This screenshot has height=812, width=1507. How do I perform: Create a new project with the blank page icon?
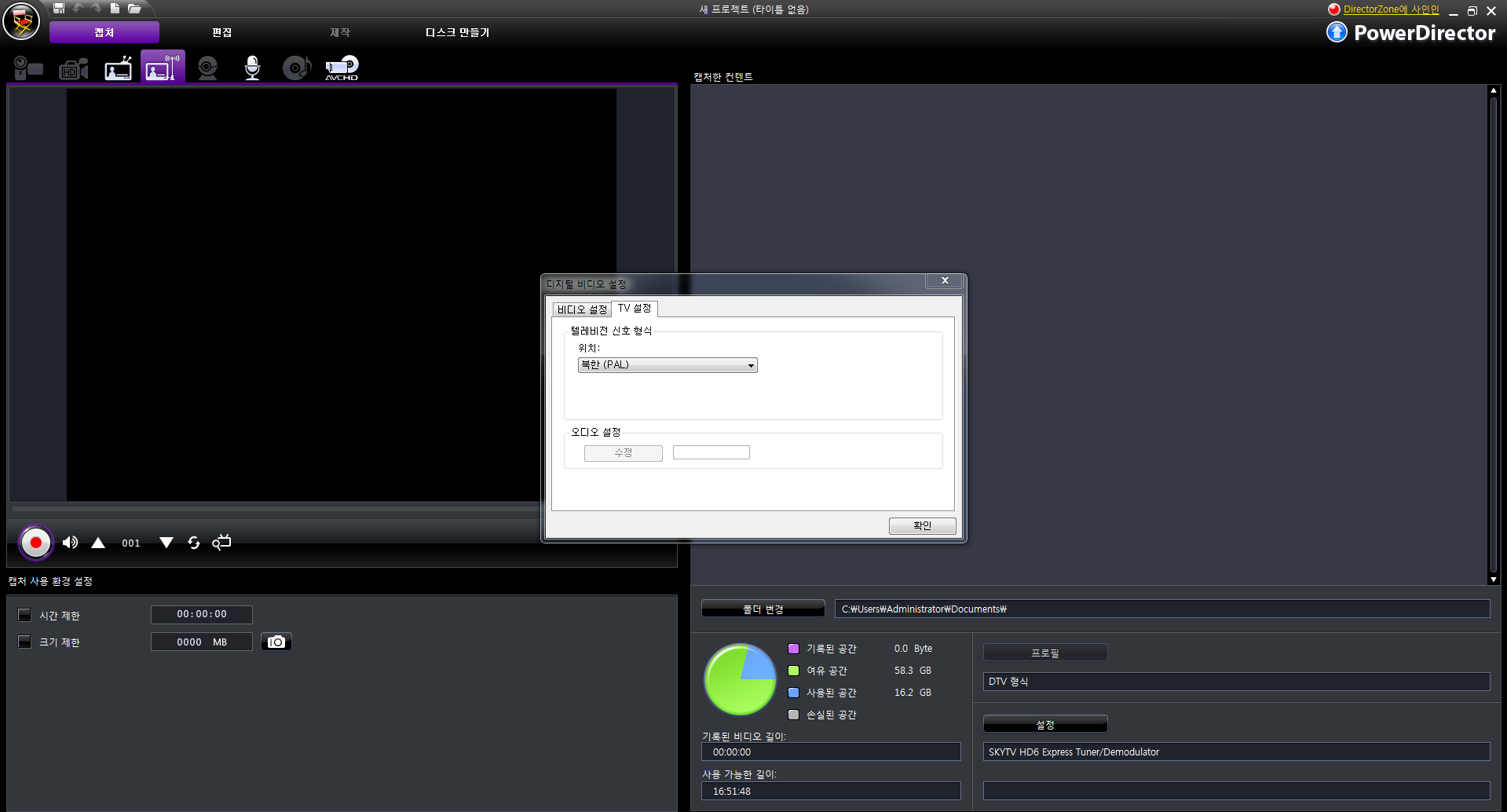[115, 9]
